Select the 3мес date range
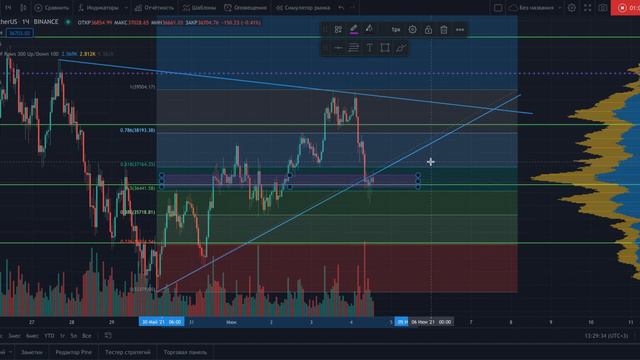640x360 pixels. tap(14, 336)
